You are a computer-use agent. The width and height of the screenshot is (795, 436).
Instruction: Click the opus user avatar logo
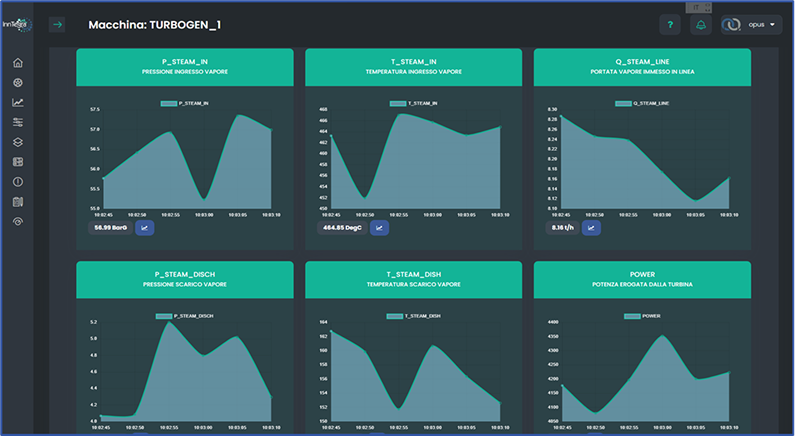pyautogui.click(x=732, y=24)
